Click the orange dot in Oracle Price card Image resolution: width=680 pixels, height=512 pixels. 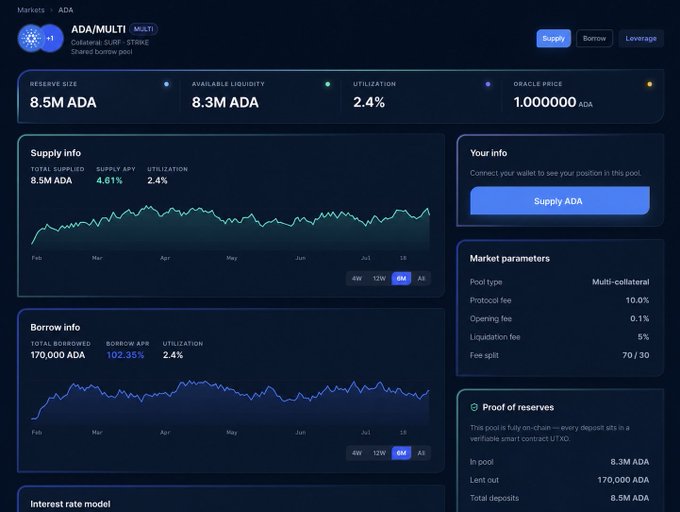point(650,84)
